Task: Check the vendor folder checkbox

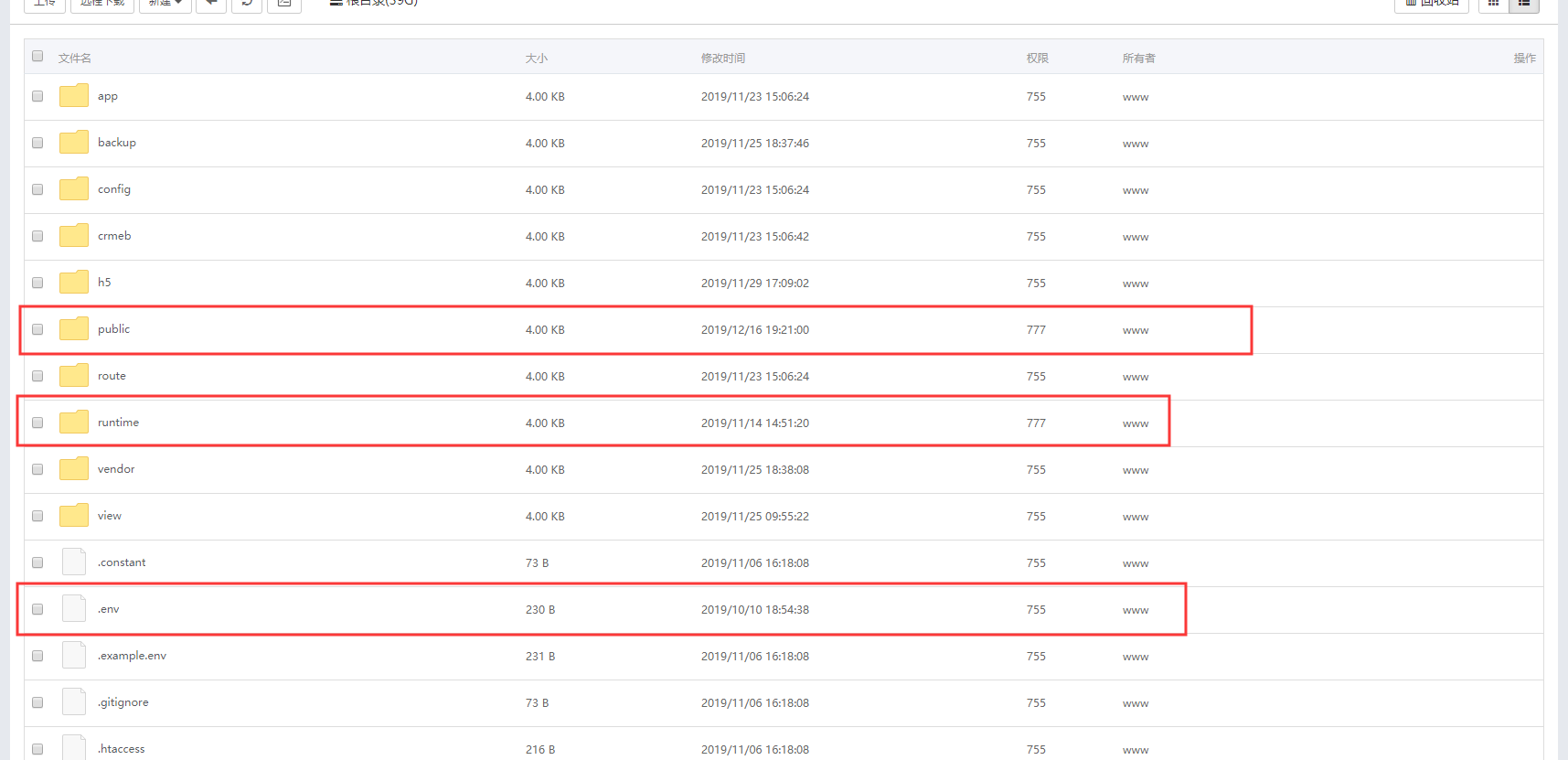Action: 37,469
